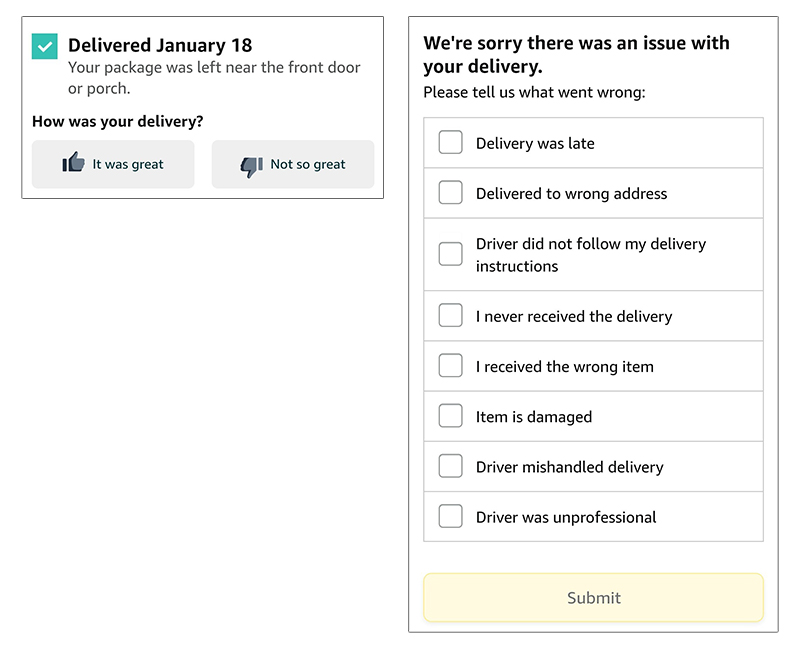The image size is (800, 649).
Task: Enable "Driver did not follow my delivery instructions"
Action: 451,254
